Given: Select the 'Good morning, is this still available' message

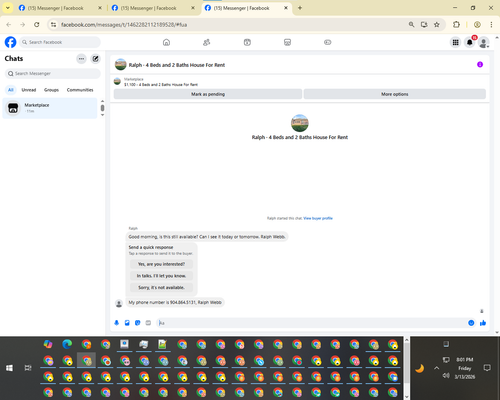Looking at the screenshot, I should click(x=207, y=237).
